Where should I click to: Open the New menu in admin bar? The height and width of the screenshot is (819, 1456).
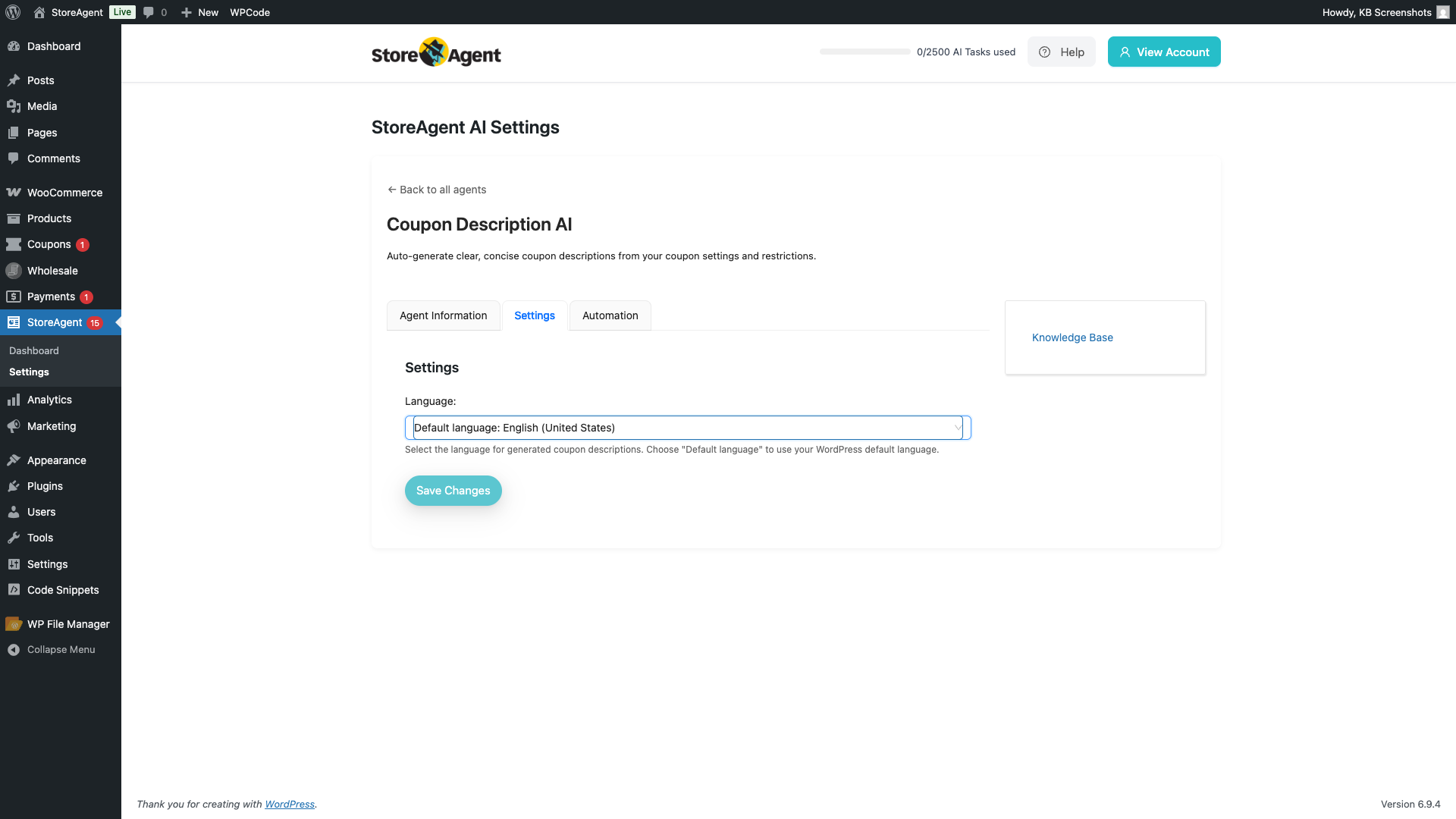(199, 12)
